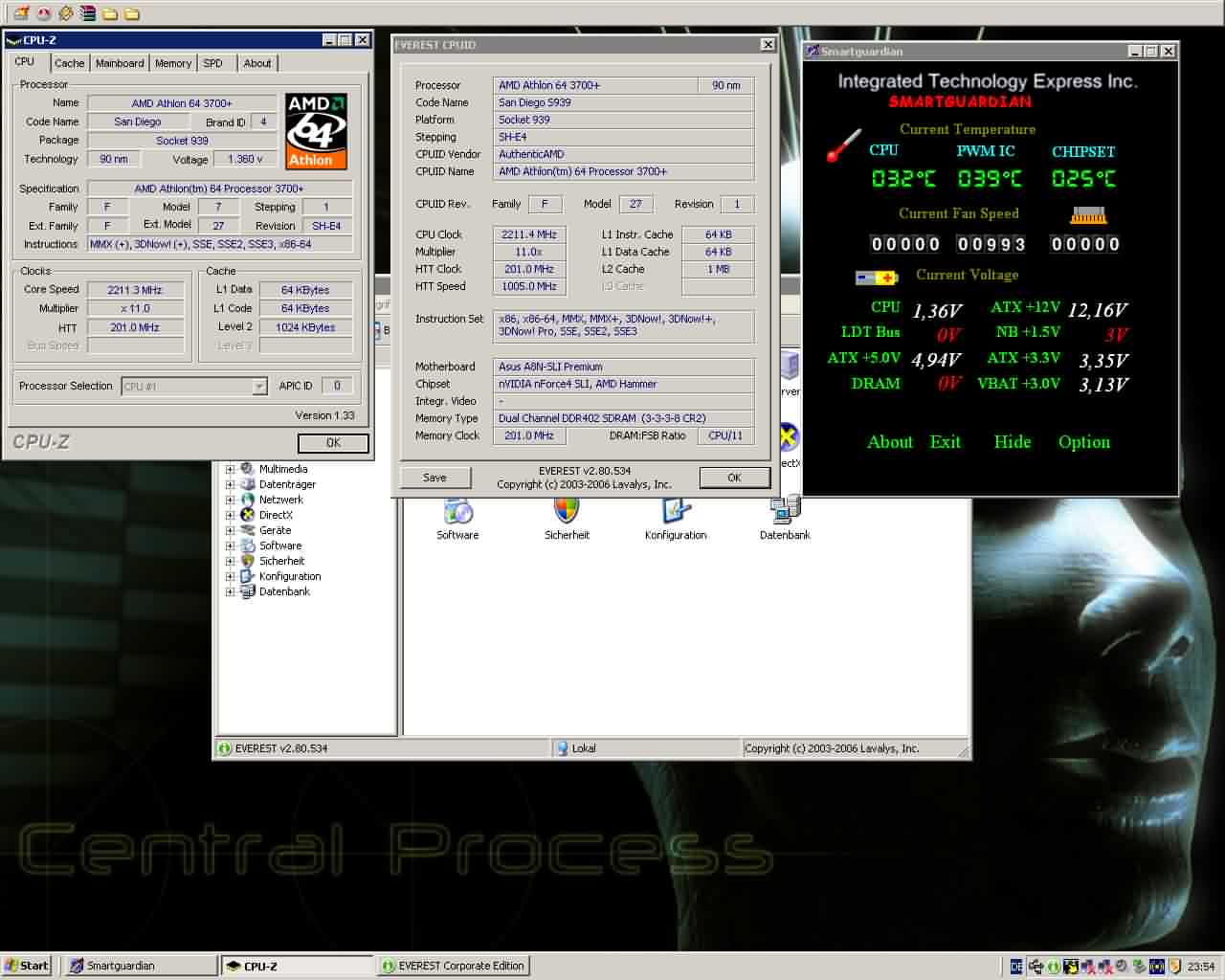
Task: Click the memory chip icon in Smartguardian
Action: pyautogui.click(x=1088, y=215)
